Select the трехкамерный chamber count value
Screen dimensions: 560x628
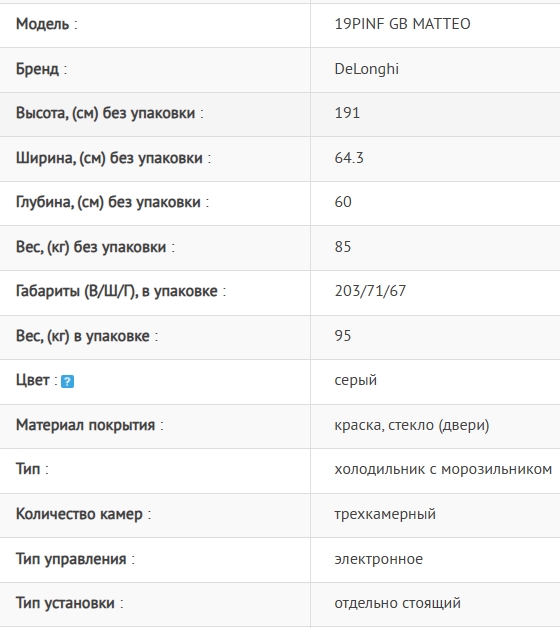tap(385, 514)
